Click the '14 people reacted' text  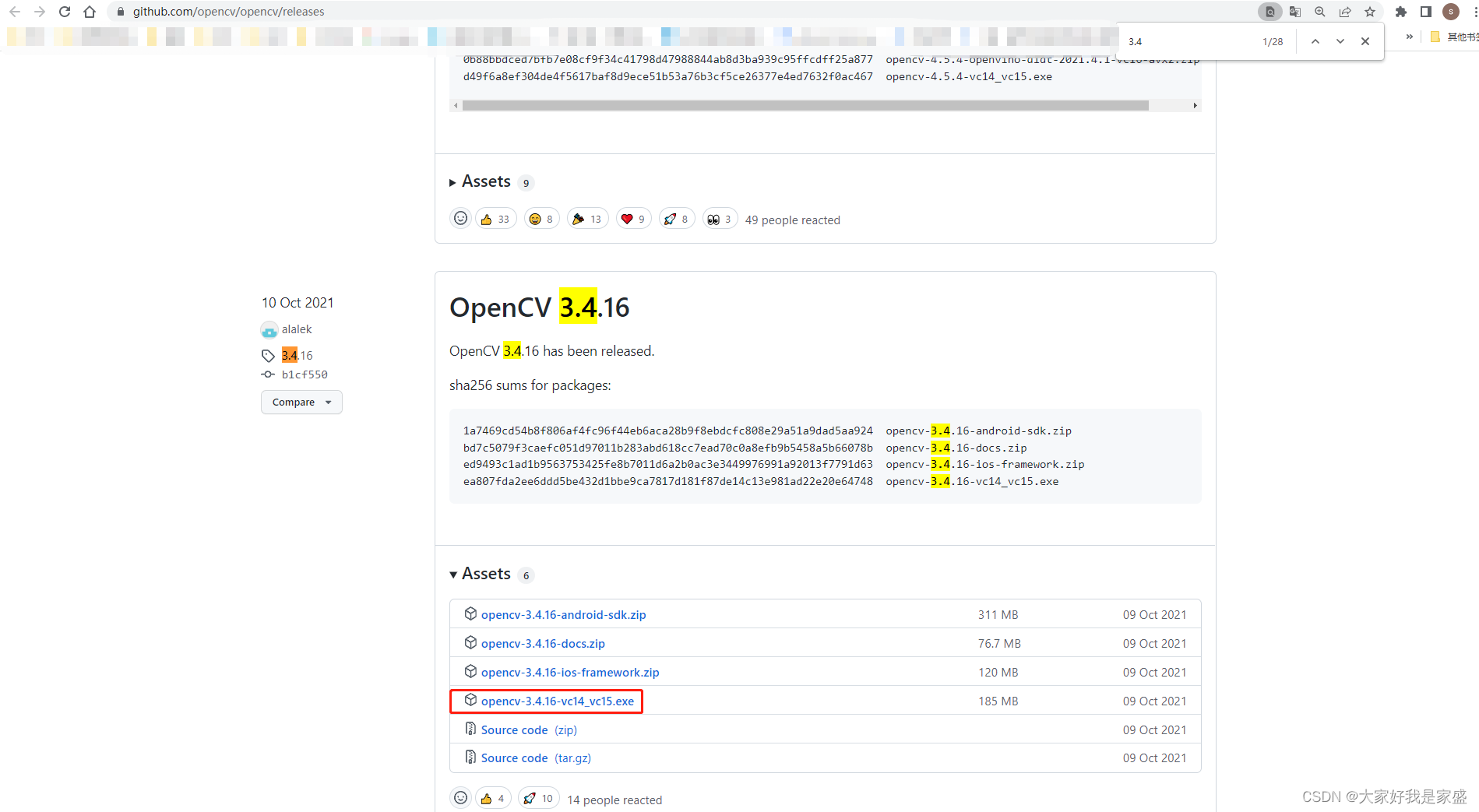click(x=614, y=800)
